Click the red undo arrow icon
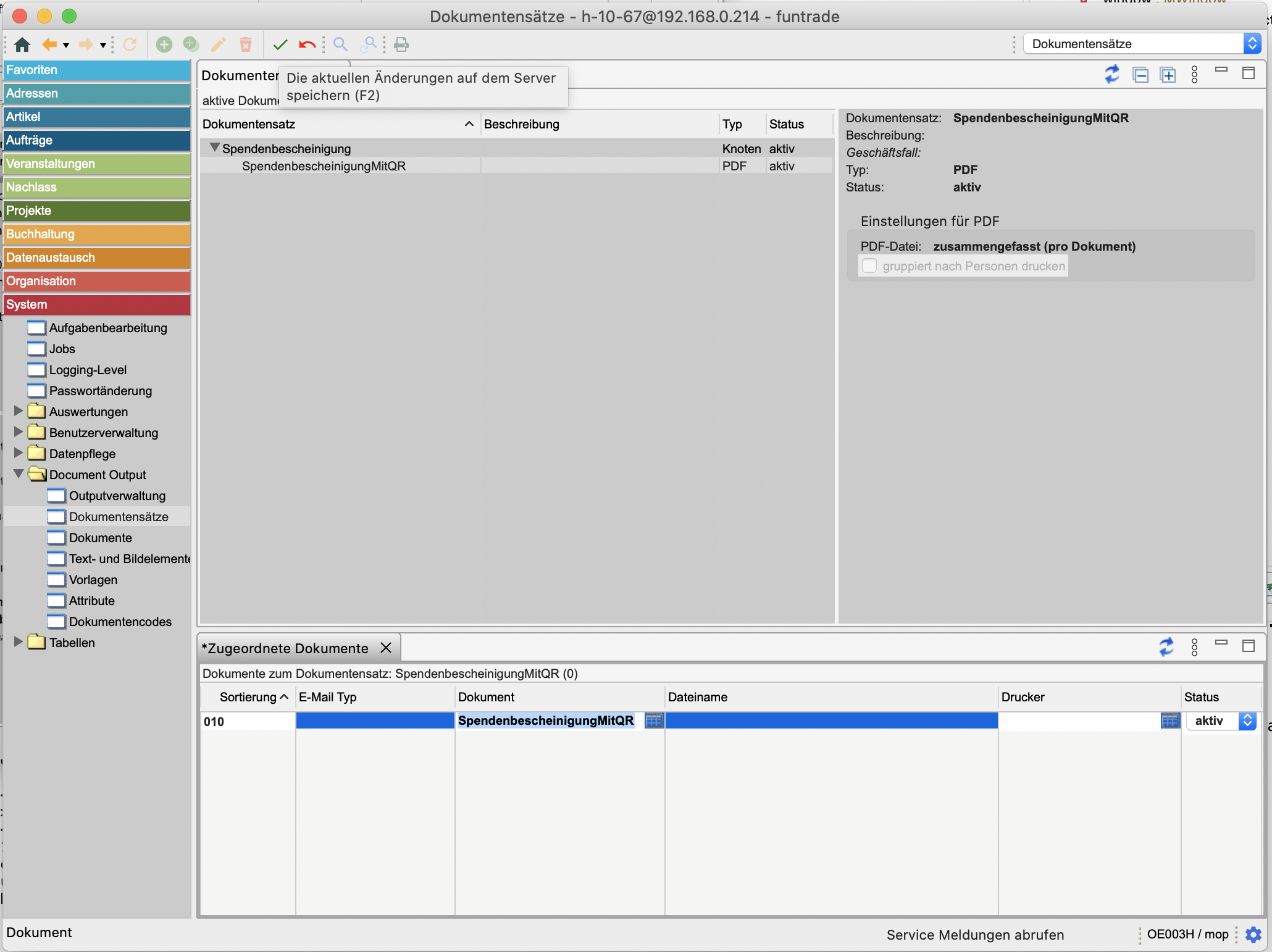1272x952 pixels. coord(307,44)
